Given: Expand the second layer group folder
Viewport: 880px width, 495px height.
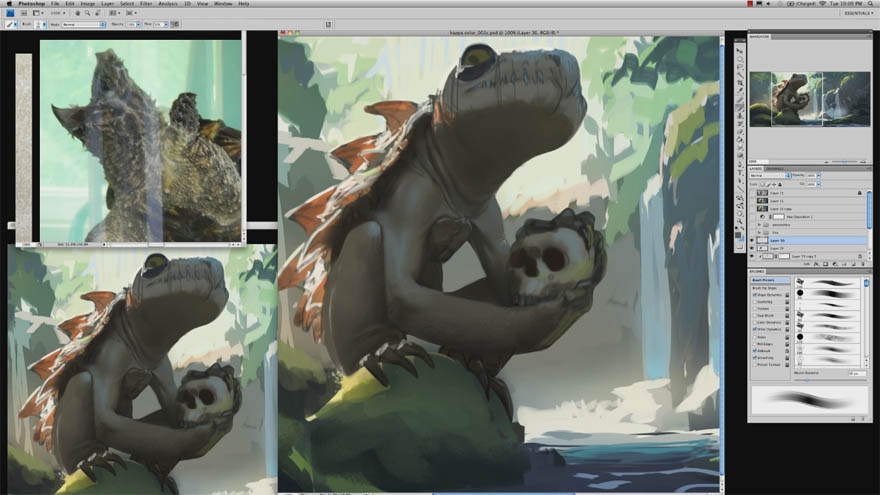Looking at the screenshot, I should click(759, 232).
